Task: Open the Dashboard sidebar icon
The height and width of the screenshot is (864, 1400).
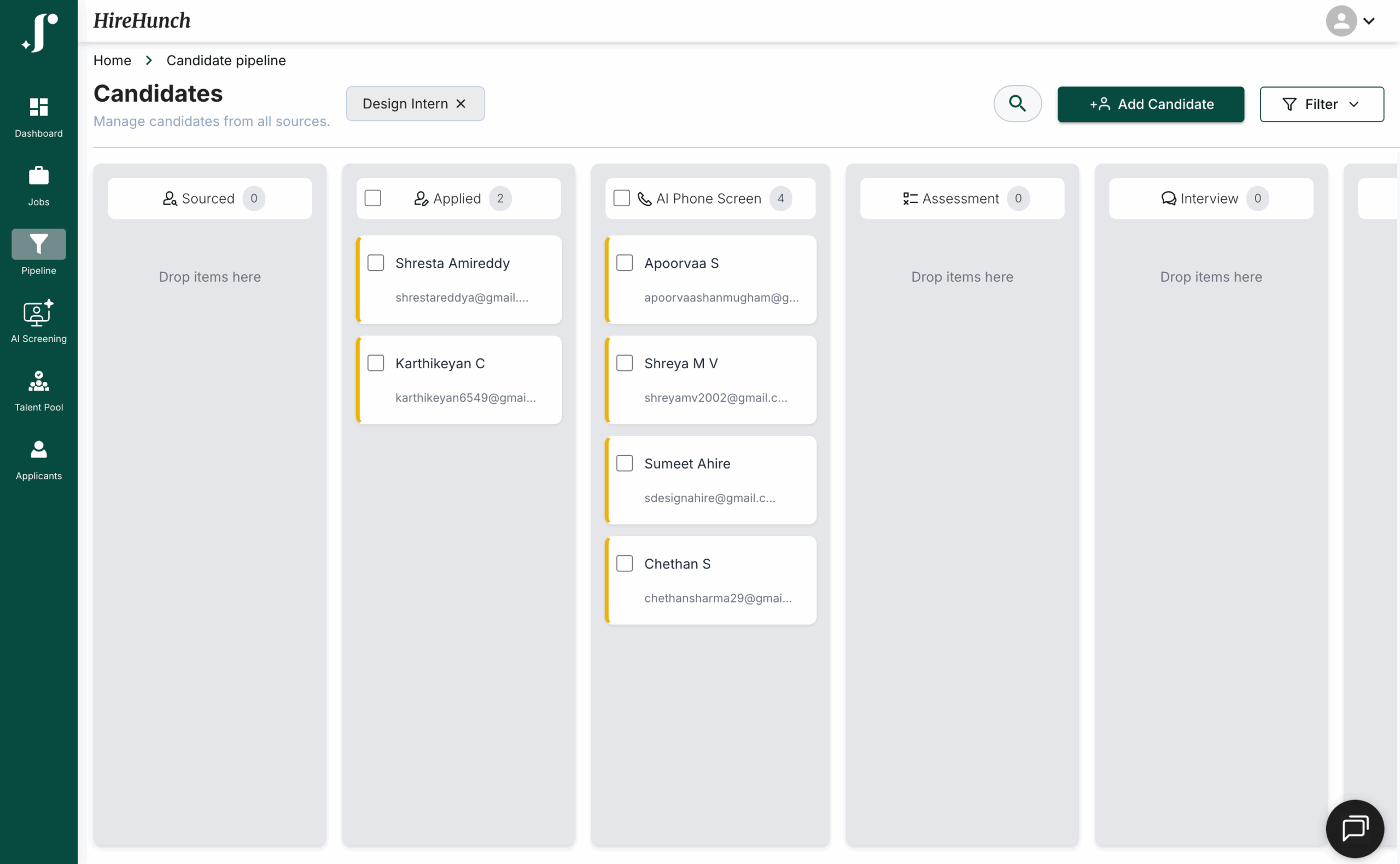Action: pyautogui.click(x=38, y=107)
